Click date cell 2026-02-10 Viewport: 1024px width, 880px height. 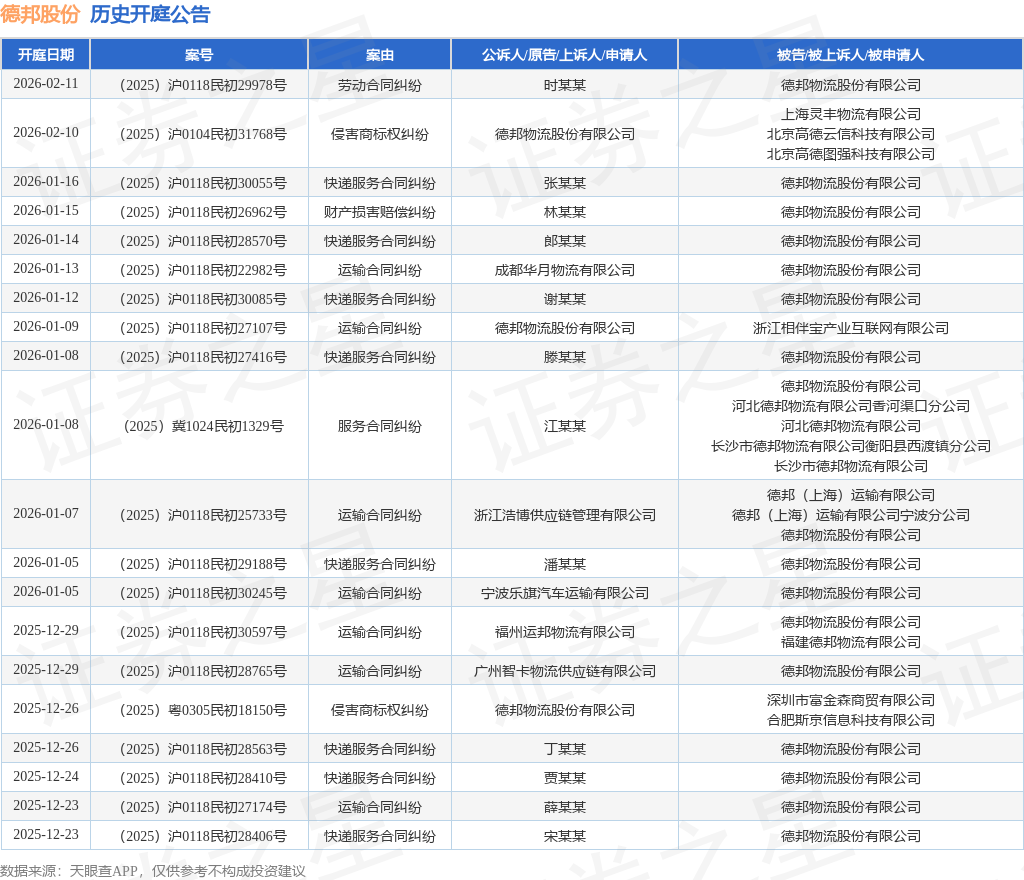[46, 133]
